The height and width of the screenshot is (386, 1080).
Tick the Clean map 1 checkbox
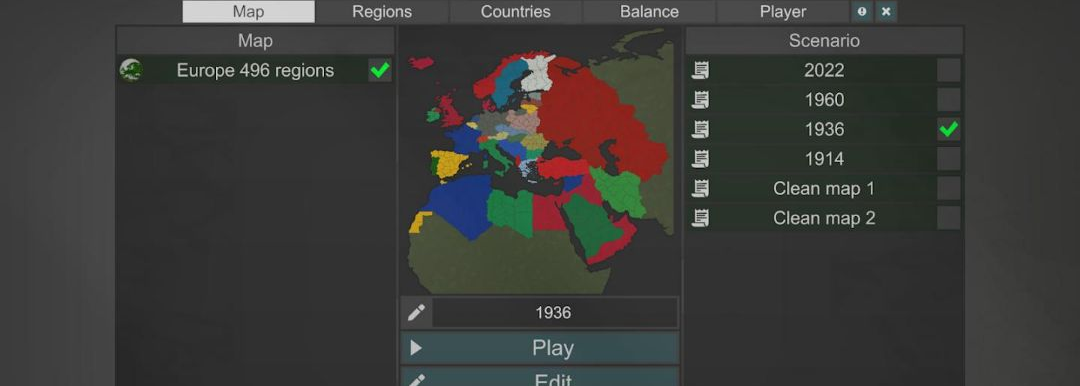pyautogui.click(x=948, y=189)
